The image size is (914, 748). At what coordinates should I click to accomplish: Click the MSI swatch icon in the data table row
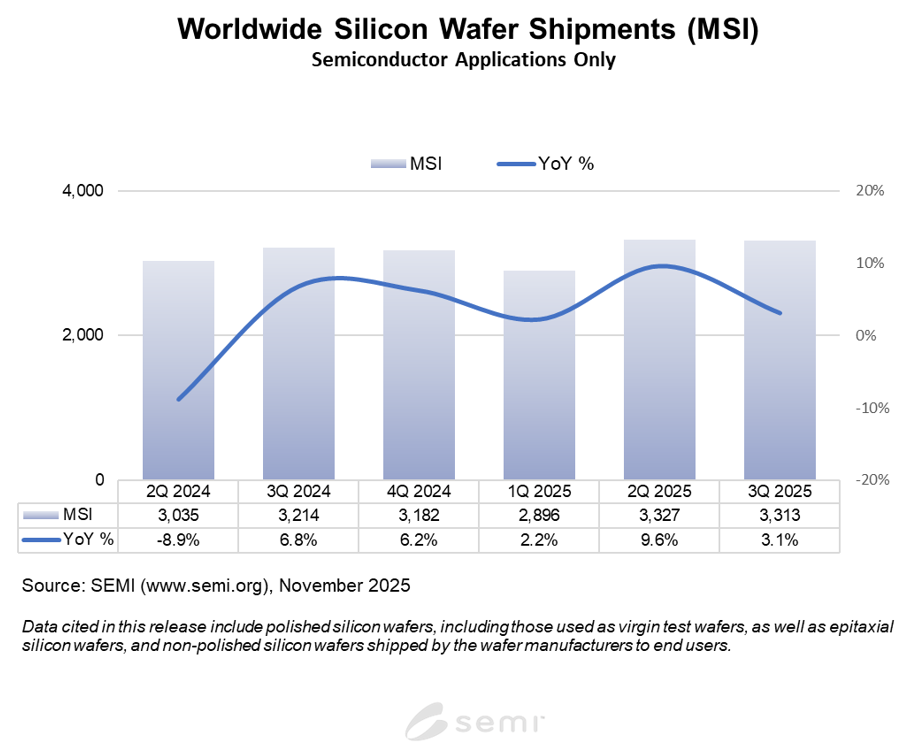(x=40, y=515)
